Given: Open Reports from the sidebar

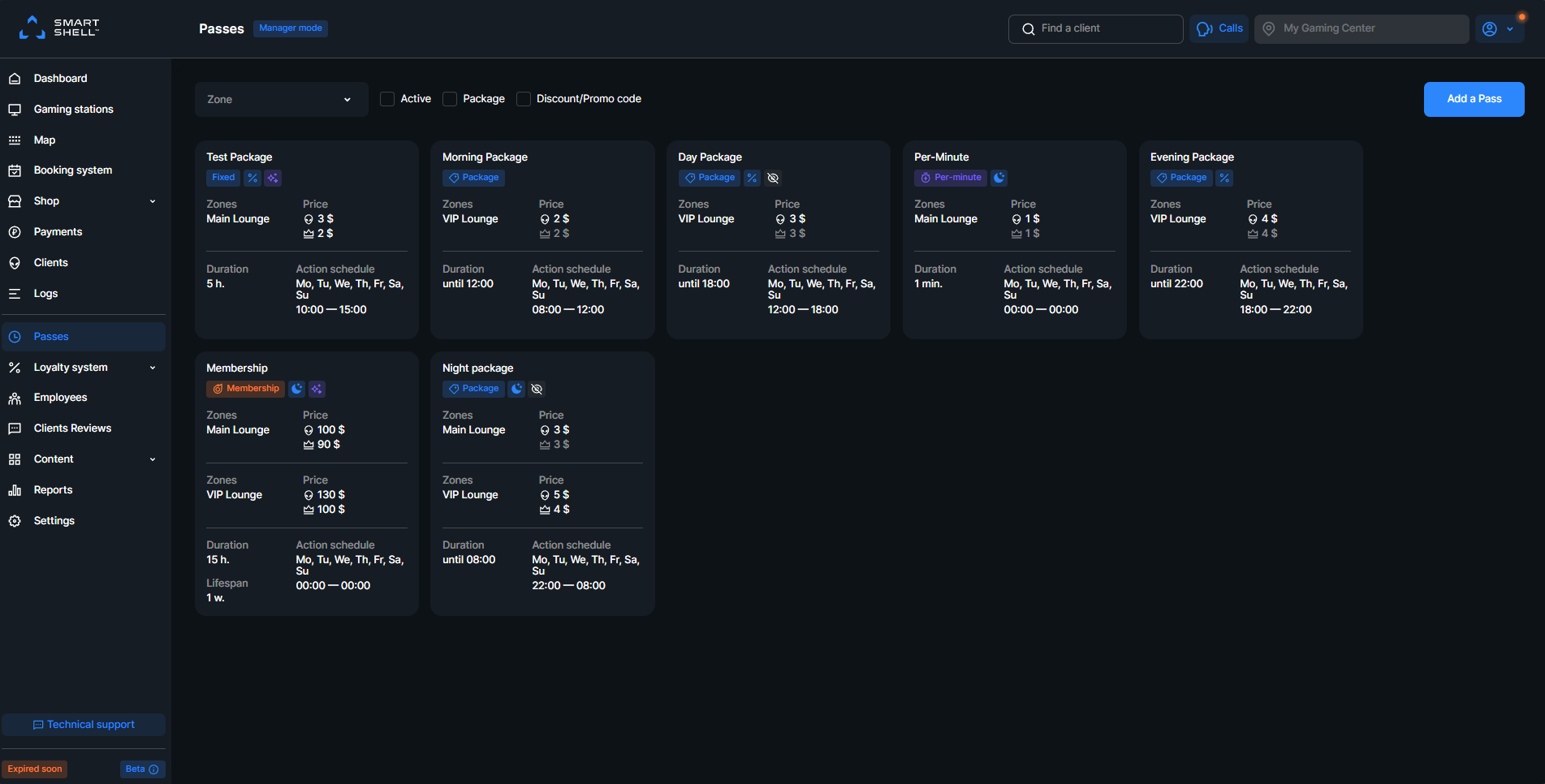Looking at the screenshot, I should click(x=52, y=489).
